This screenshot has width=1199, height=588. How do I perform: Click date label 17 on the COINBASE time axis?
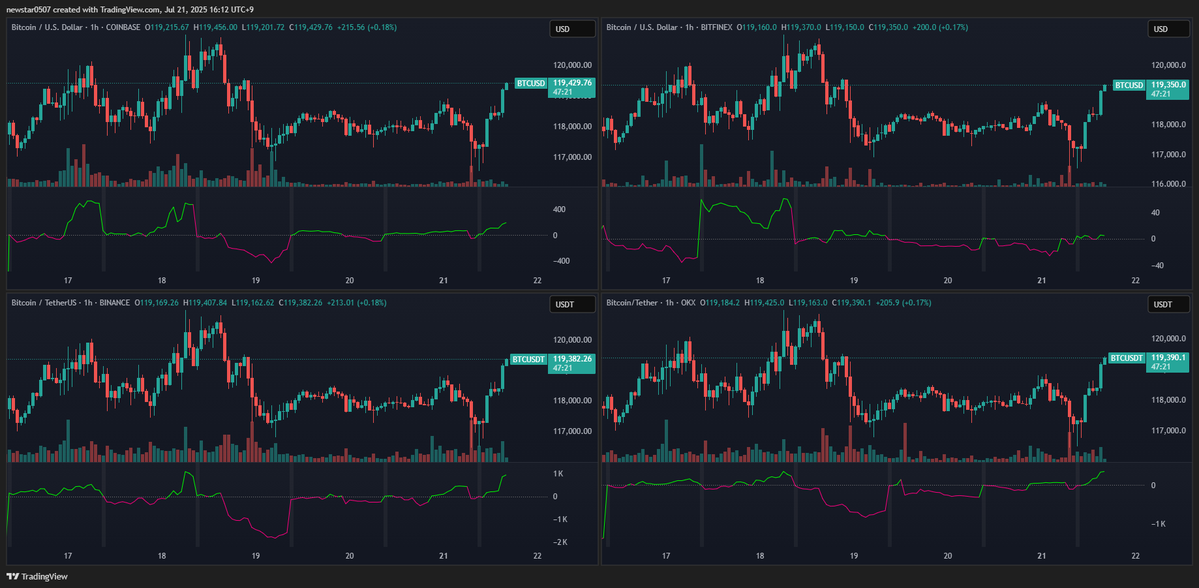pos(68,281)
